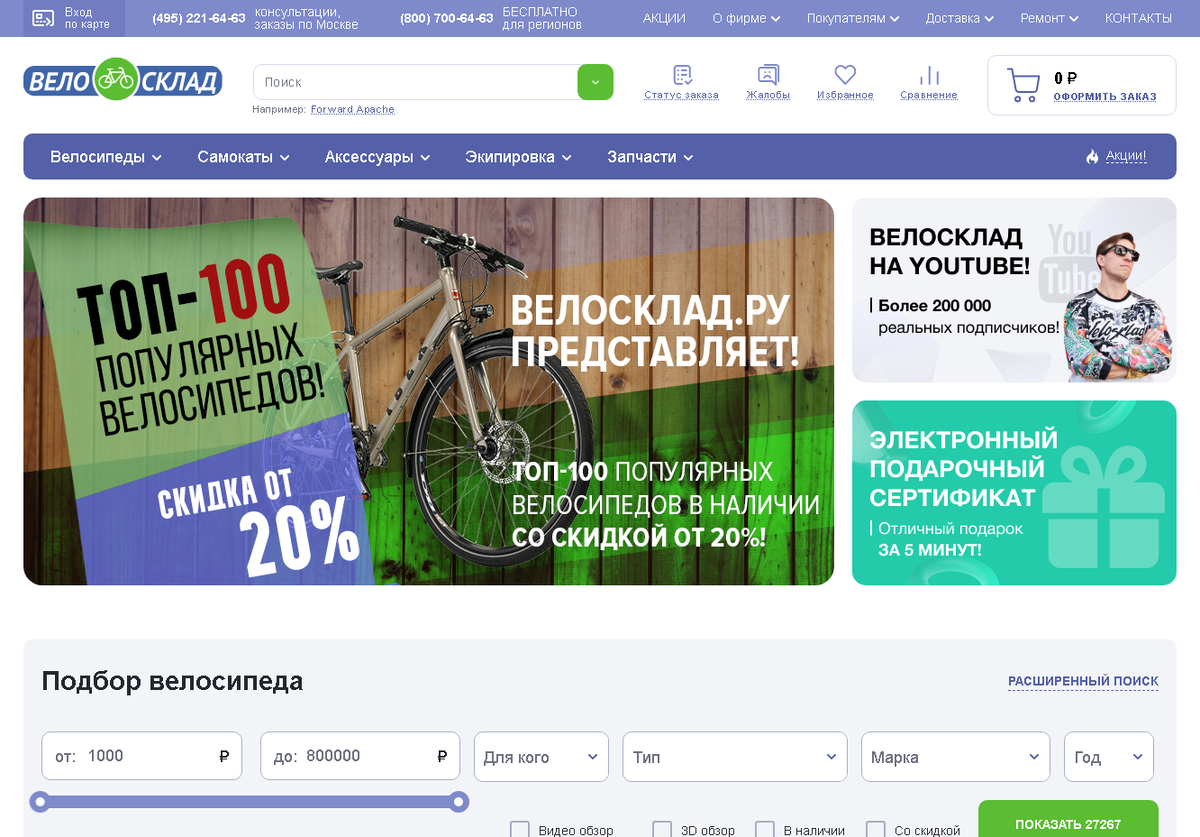Check the В наличии option

coord(765,830)
